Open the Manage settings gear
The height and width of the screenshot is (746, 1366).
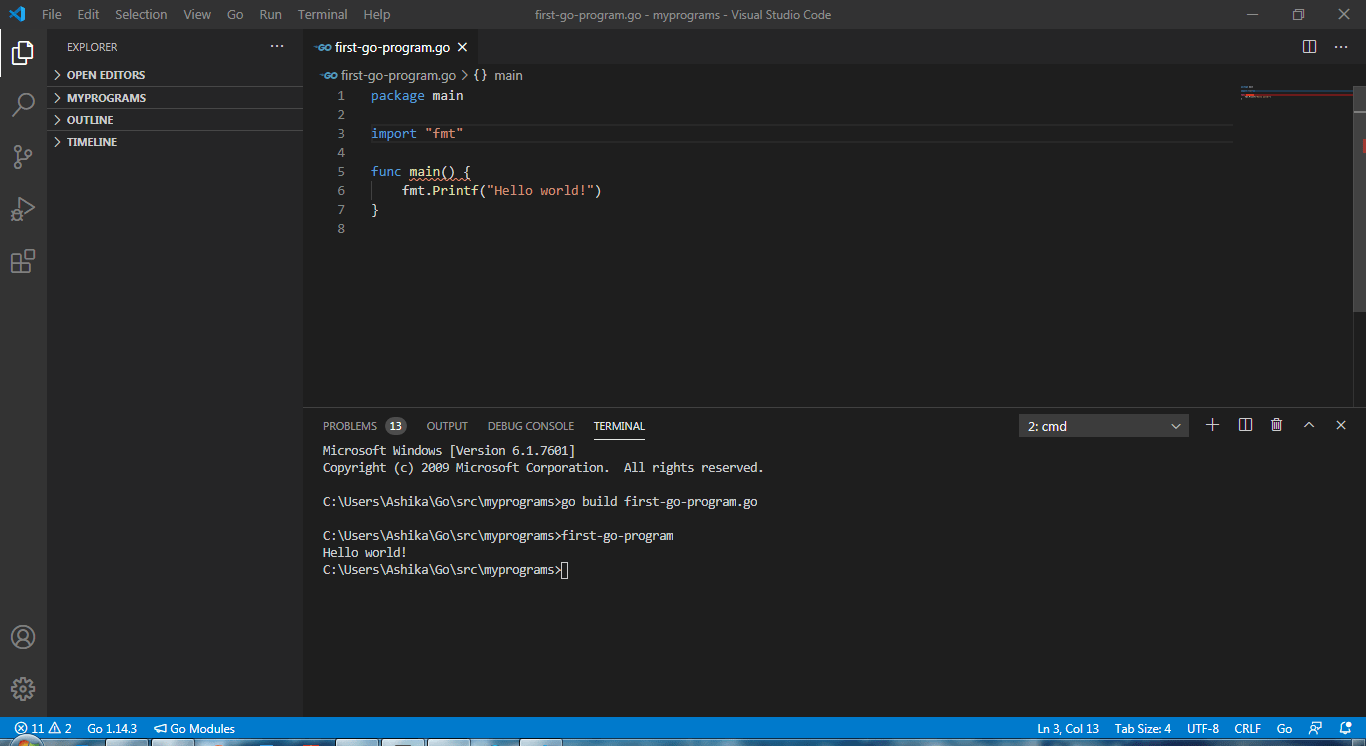click(x=23, y=689)
